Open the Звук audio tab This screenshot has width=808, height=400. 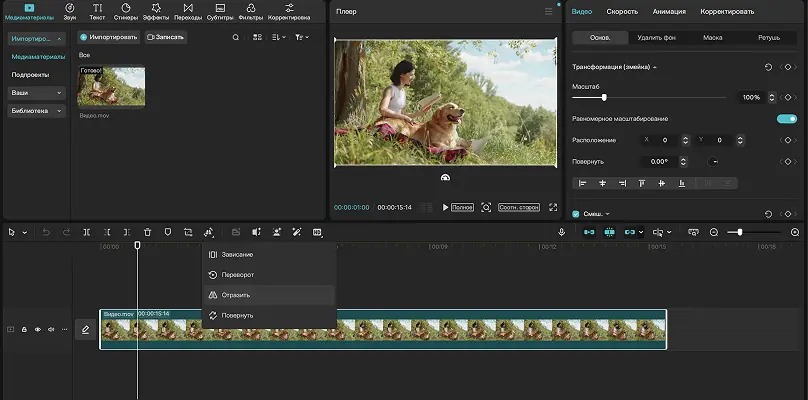(x=70, y=12)
